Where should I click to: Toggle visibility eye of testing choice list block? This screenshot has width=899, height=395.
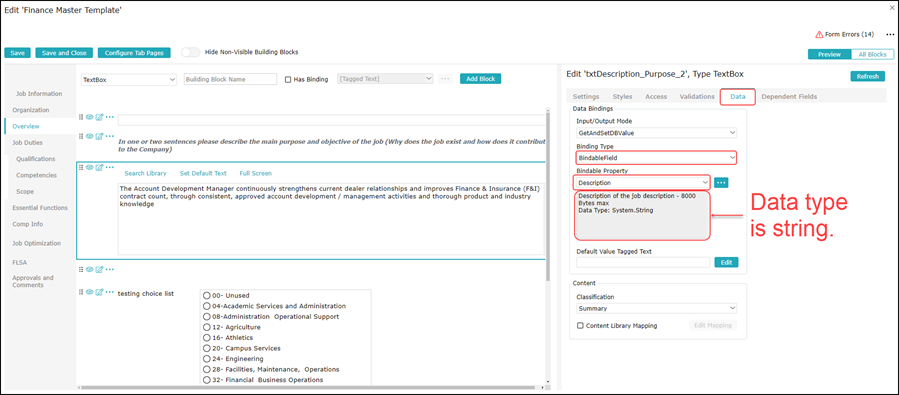(90, 292)
